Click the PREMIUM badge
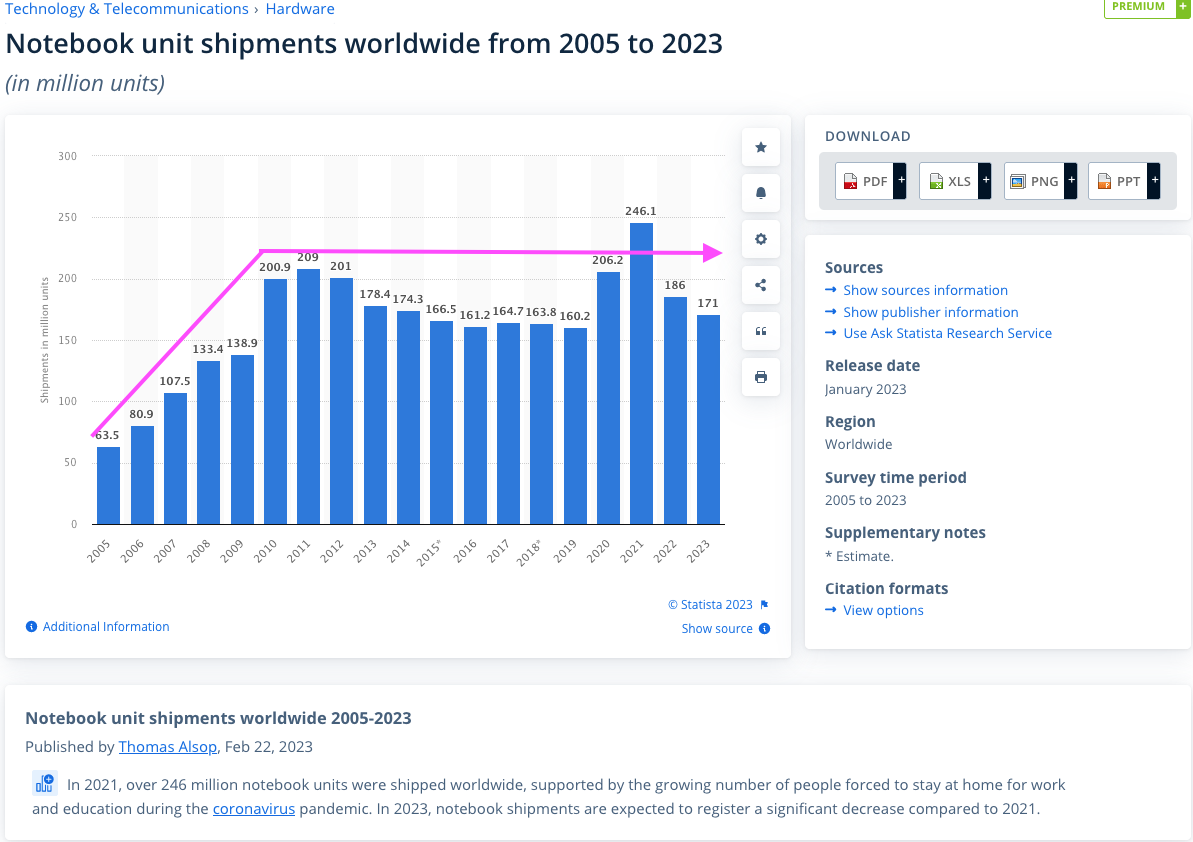Image resolution: width=1193 pixels, height=842 pixels. pos(1146,8)
